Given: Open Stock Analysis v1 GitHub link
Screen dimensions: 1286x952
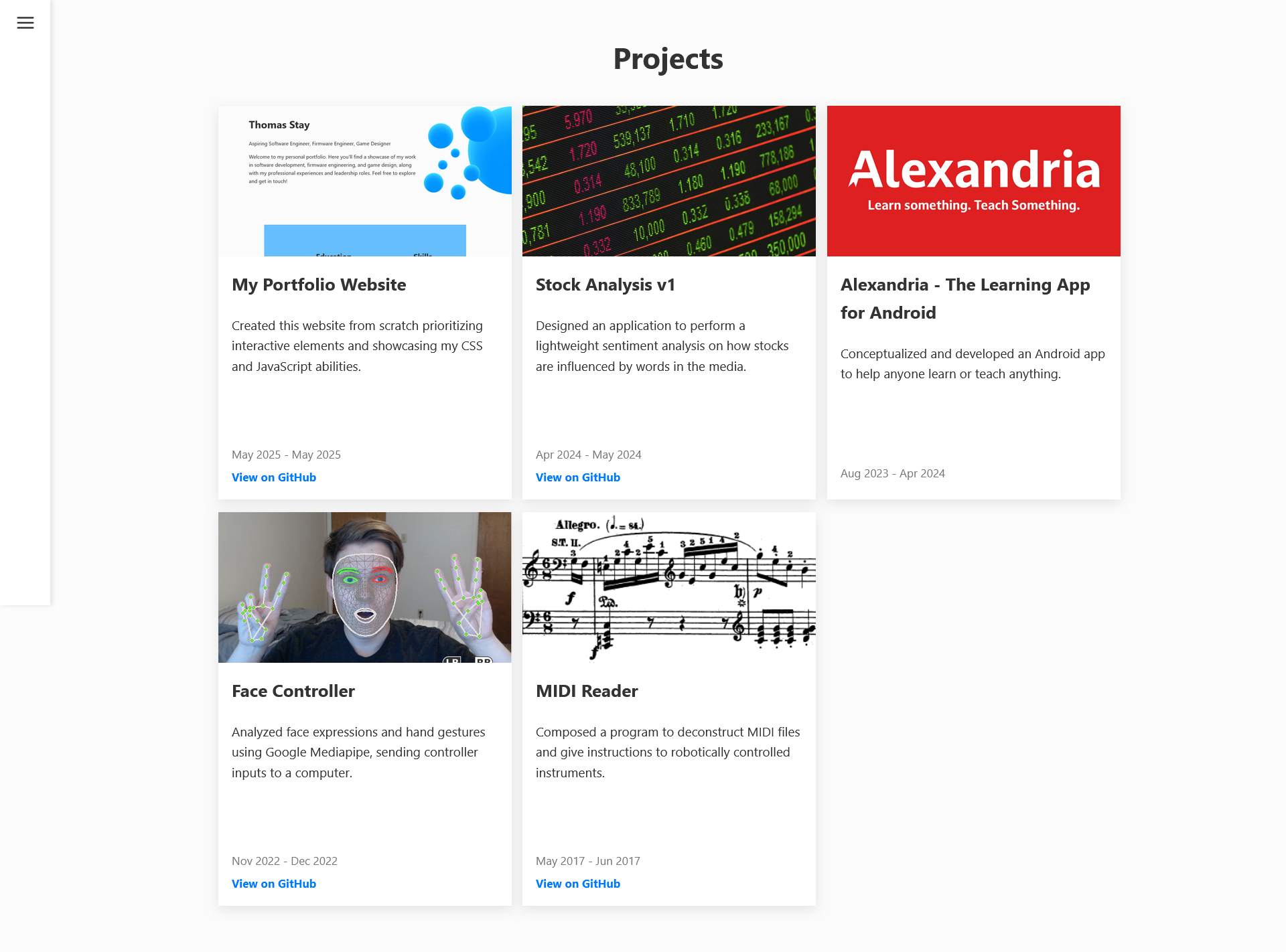Looking at the screenshot, I should click(578, 477).
